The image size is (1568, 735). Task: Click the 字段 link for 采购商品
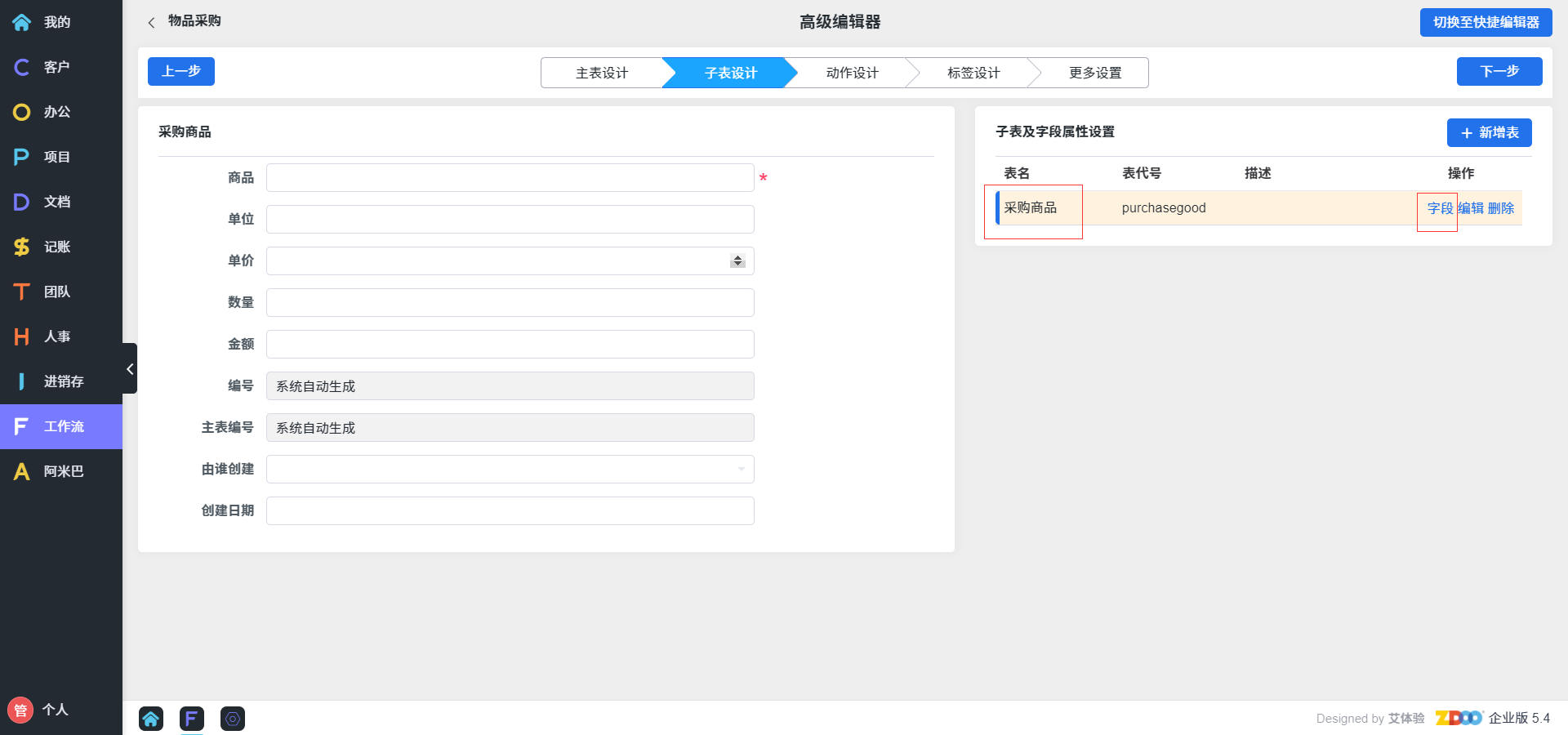point(1440,208)
